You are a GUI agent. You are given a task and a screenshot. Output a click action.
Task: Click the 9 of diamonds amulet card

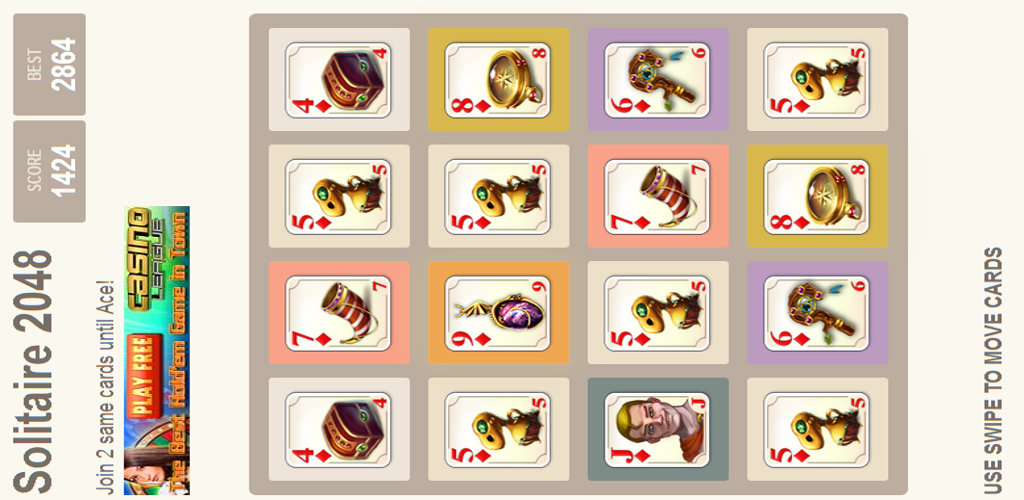pos(498,313)
